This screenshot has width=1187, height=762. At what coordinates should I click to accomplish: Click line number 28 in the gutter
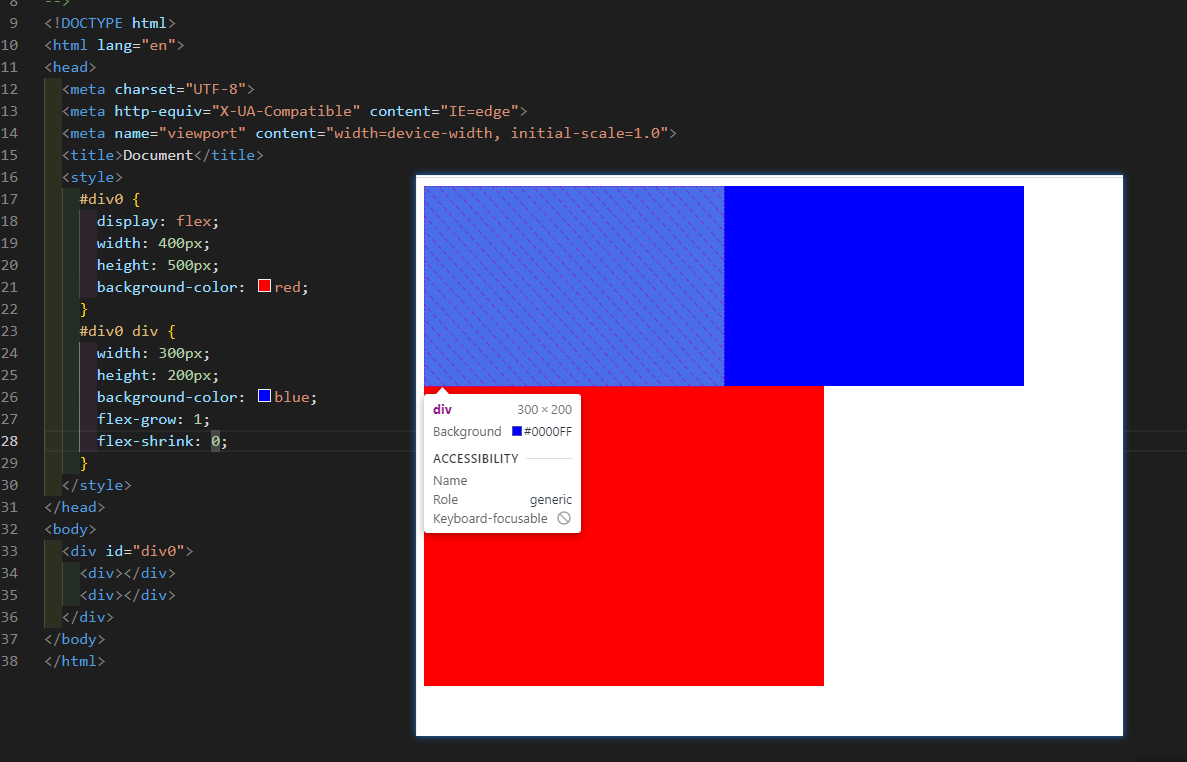10,440
